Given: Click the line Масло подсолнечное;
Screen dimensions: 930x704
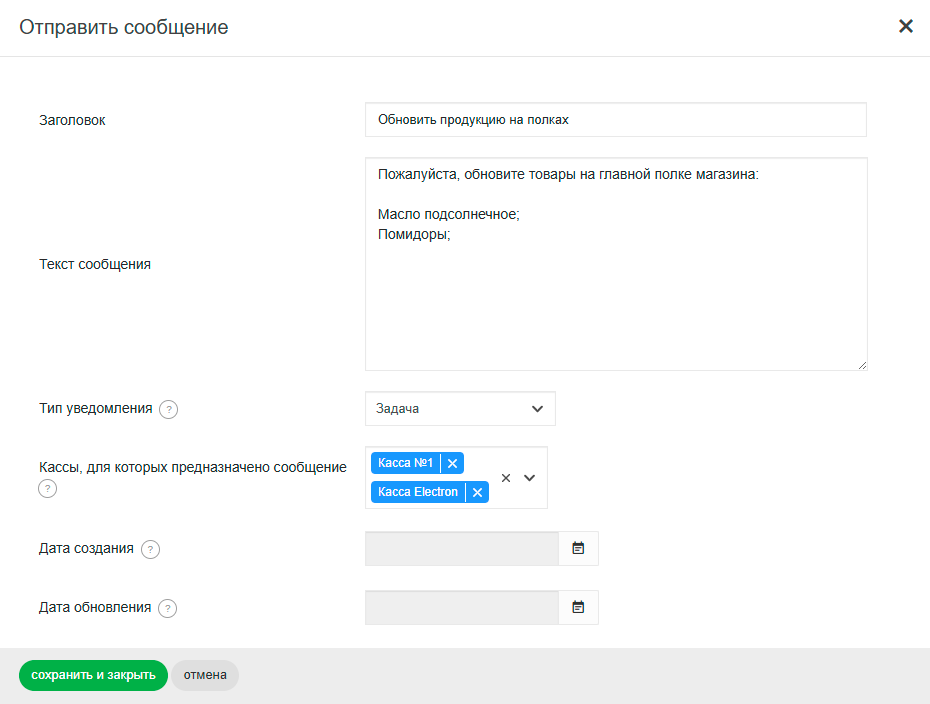Looking at the screenshot, I should [x=448, y=215].
